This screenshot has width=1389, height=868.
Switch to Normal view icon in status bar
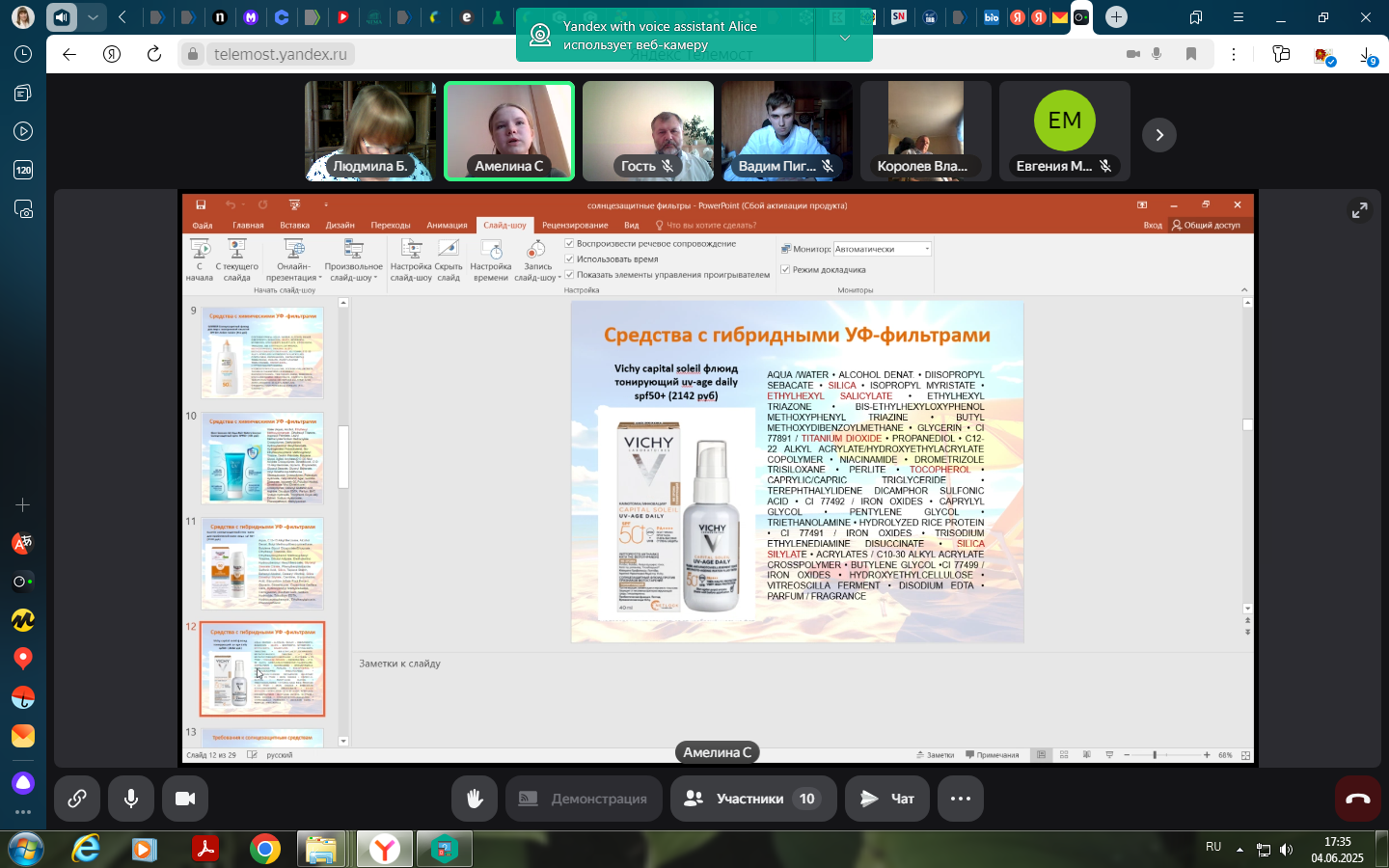pos(1041,755)
